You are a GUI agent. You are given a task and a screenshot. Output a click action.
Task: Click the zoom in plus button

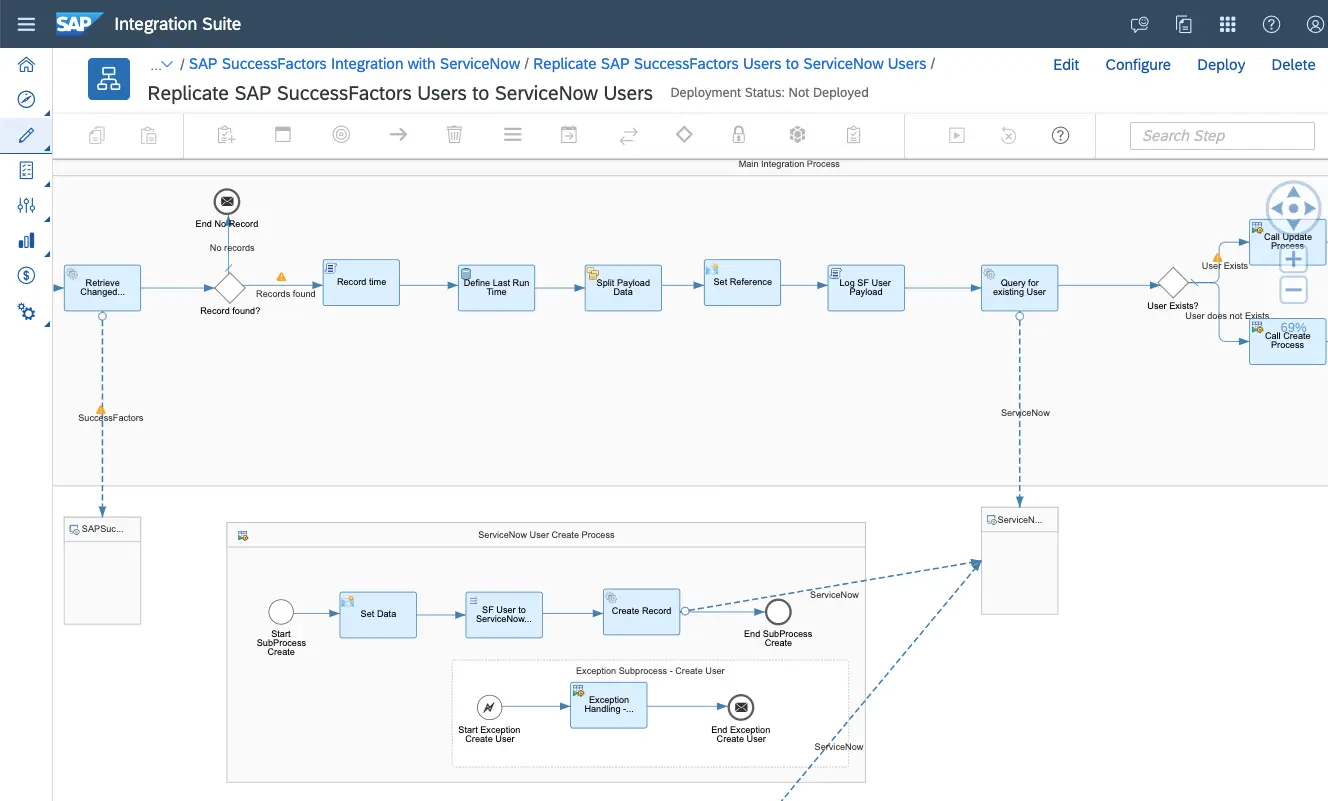tap(1293, 259)
